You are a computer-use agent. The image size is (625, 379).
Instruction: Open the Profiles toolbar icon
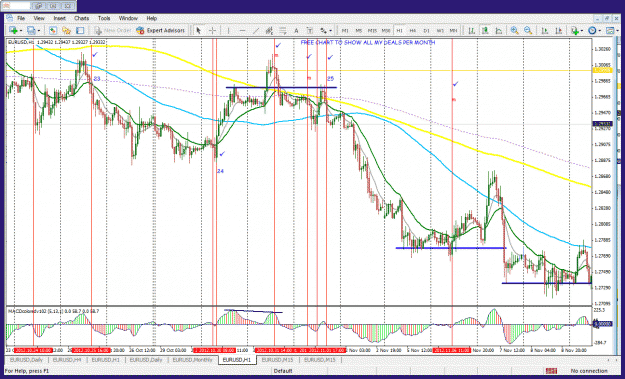pyautogui.click(x=30, y=30)
